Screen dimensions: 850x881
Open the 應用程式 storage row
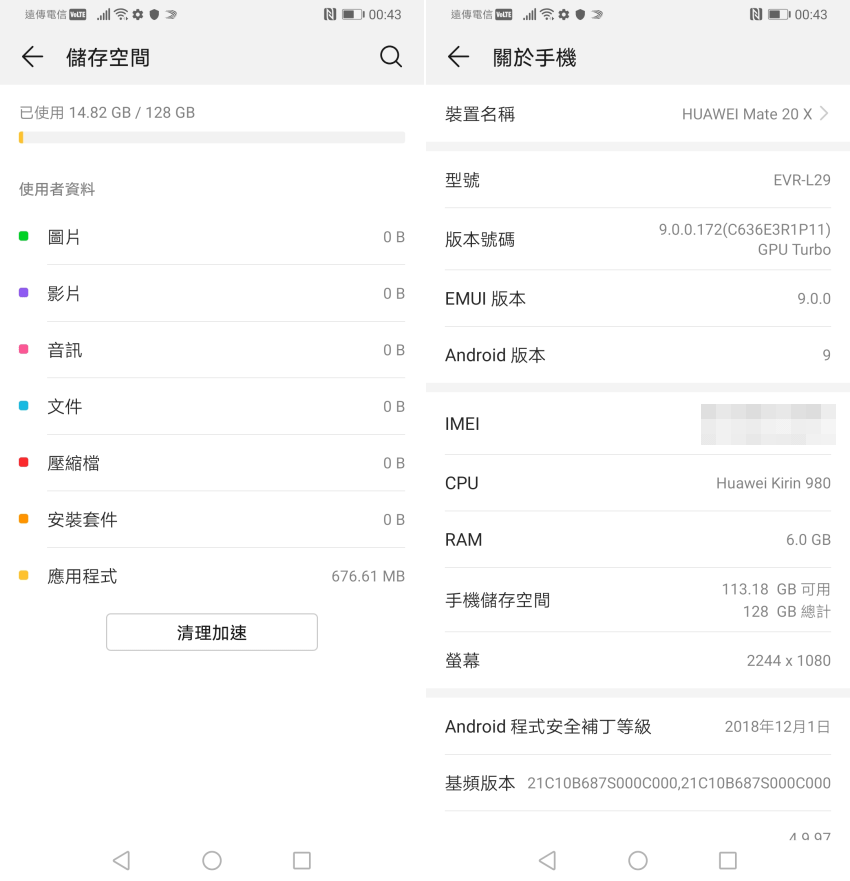(212, 576)
